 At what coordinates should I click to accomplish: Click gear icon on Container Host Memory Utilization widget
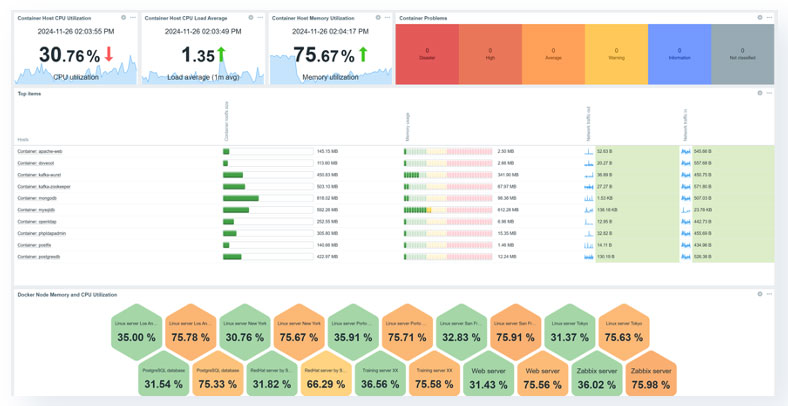[378, 18]
